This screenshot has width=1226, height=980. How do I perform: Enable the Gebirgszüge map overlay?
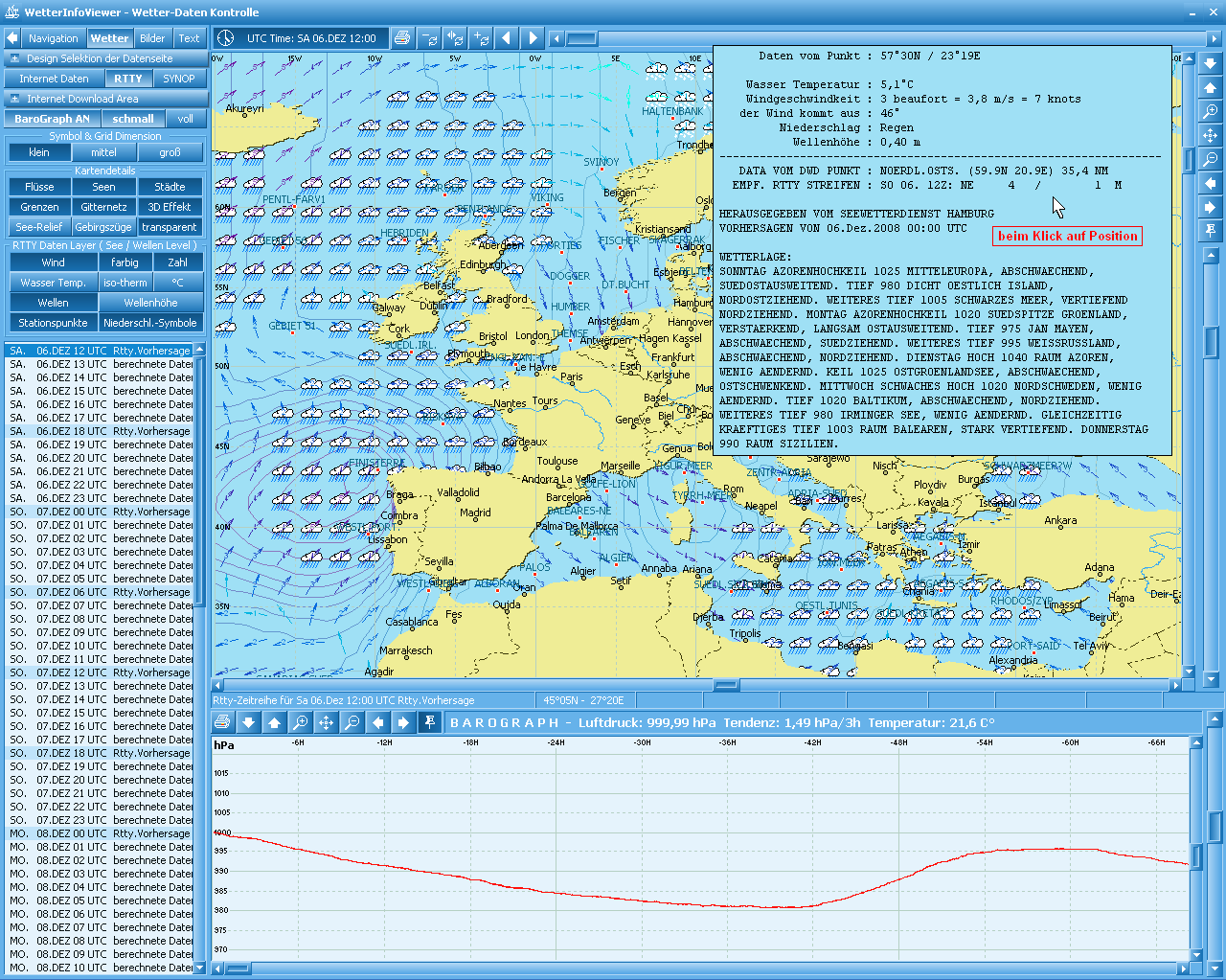coord(103,227)
